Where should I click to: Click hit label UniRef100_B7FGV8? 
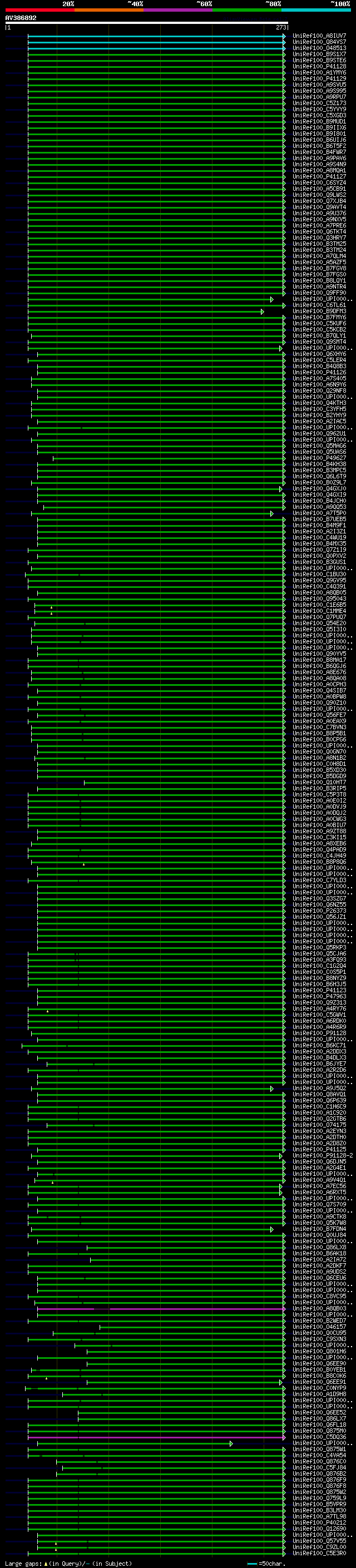tap(319, 269)
